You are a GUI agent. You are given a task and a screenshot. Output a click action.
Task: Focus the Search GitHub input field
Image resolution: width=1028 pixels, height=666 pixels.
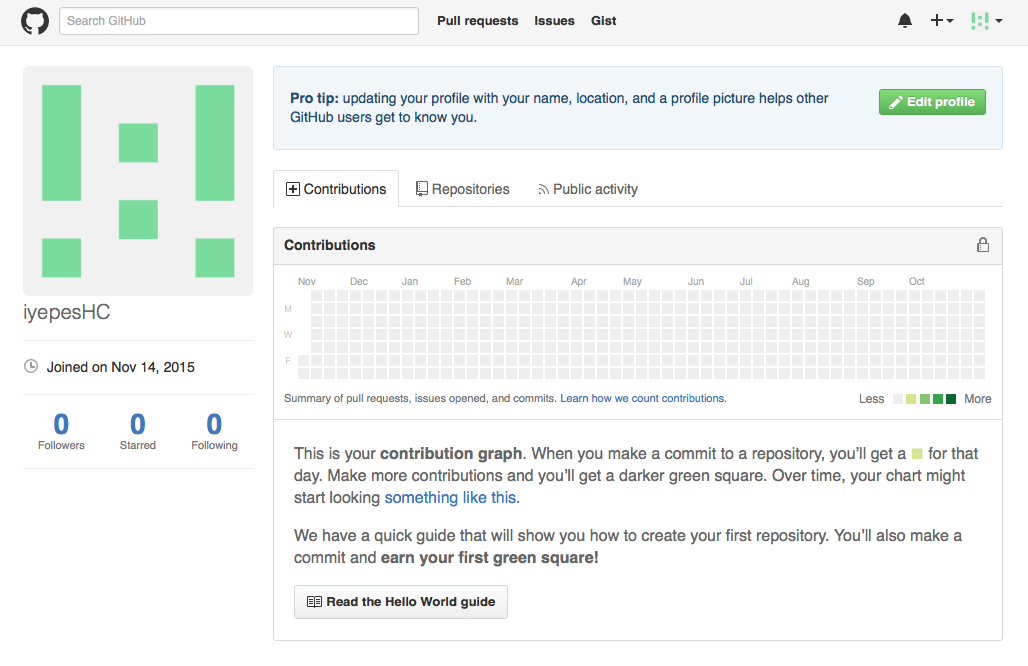pos(239,21)
